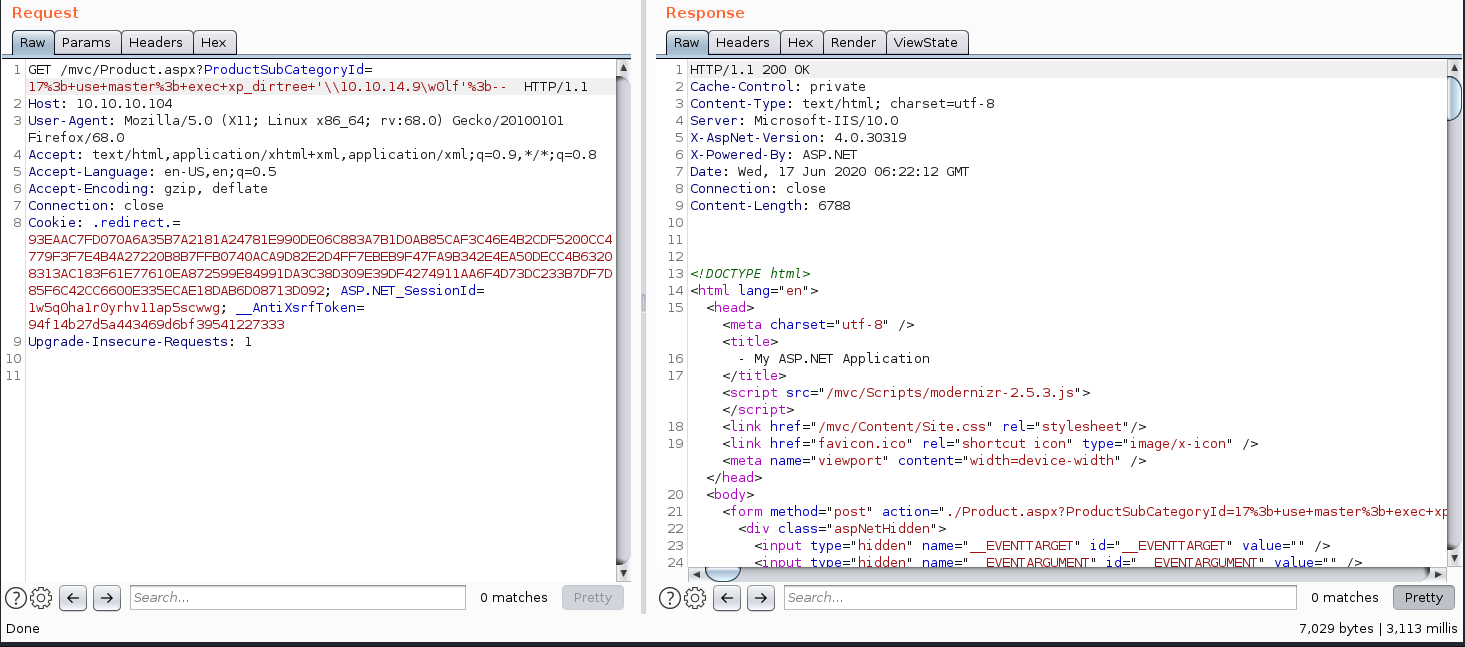Open the Request Headers tab

pyautogui.click(x=156, y=42)
